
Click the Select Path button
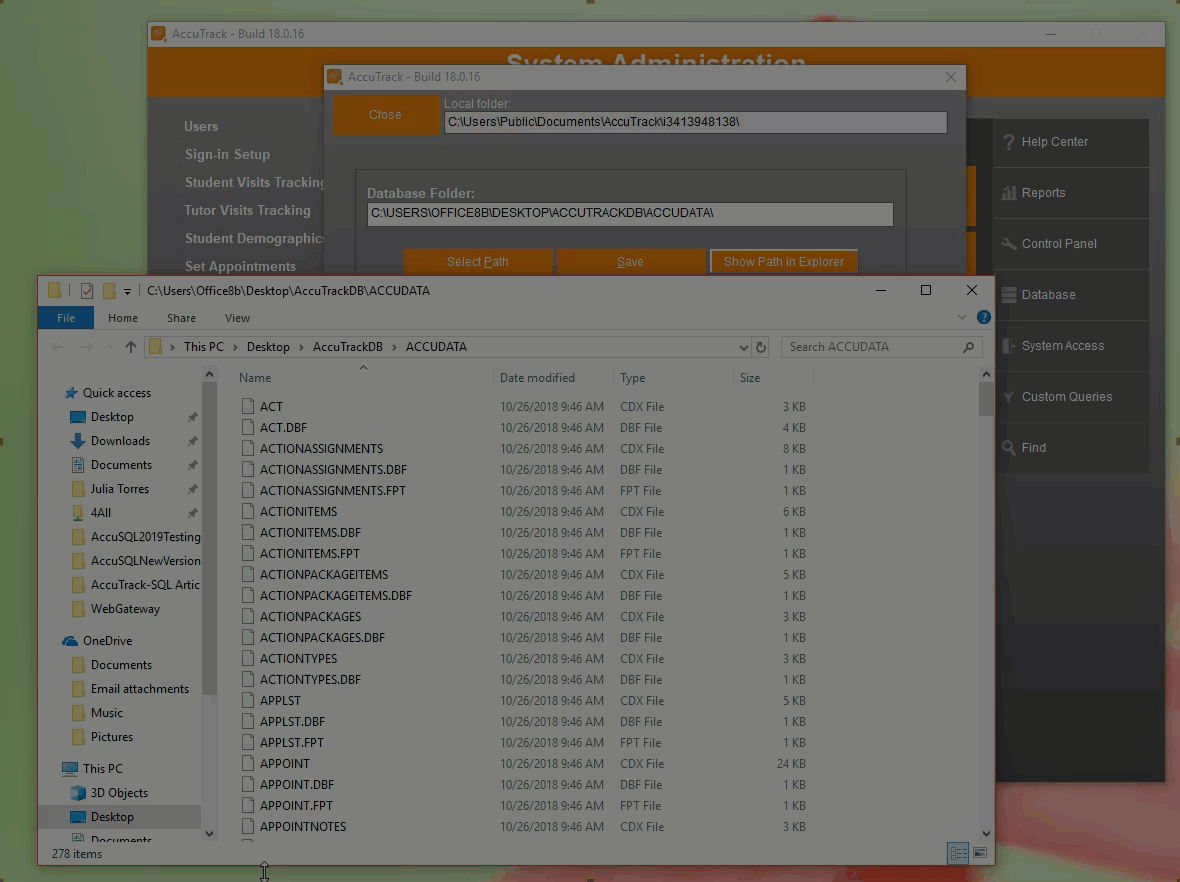(478, 262)
